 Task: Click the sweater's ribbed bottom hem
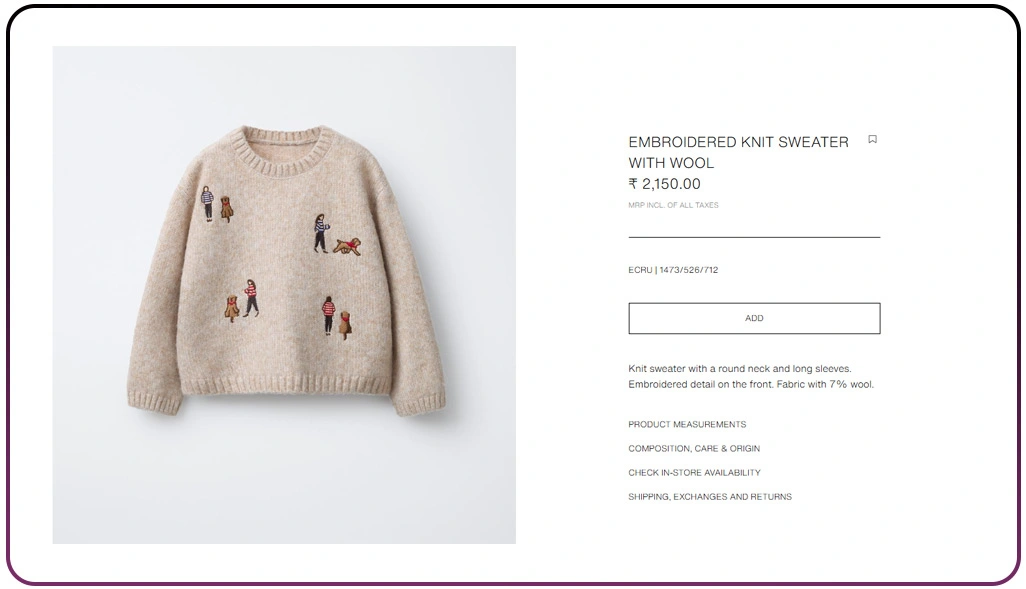(x=284, y=384)
